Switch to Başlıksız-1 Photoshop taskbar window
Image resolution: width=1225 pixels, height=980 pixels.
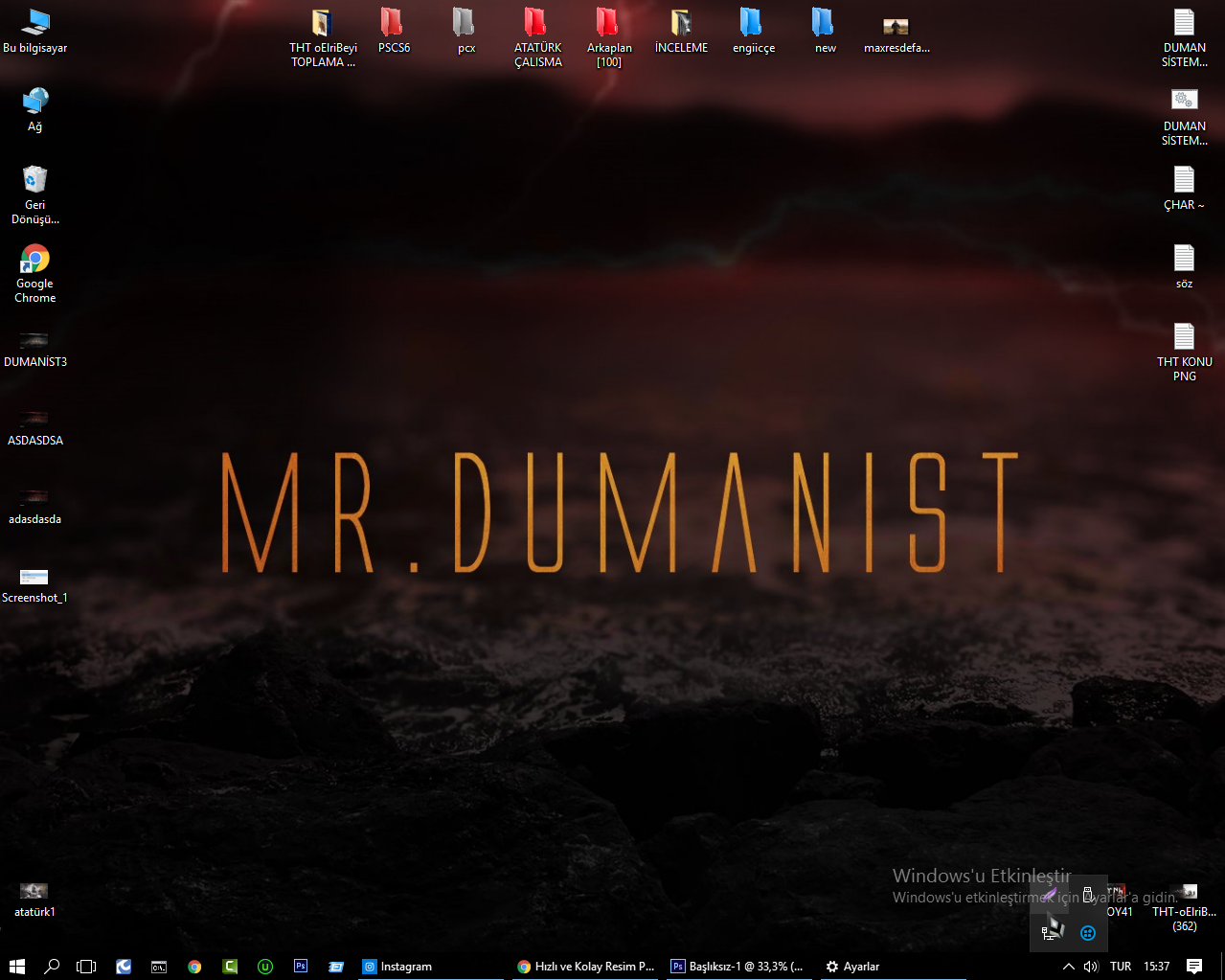(x=739, y=967)
